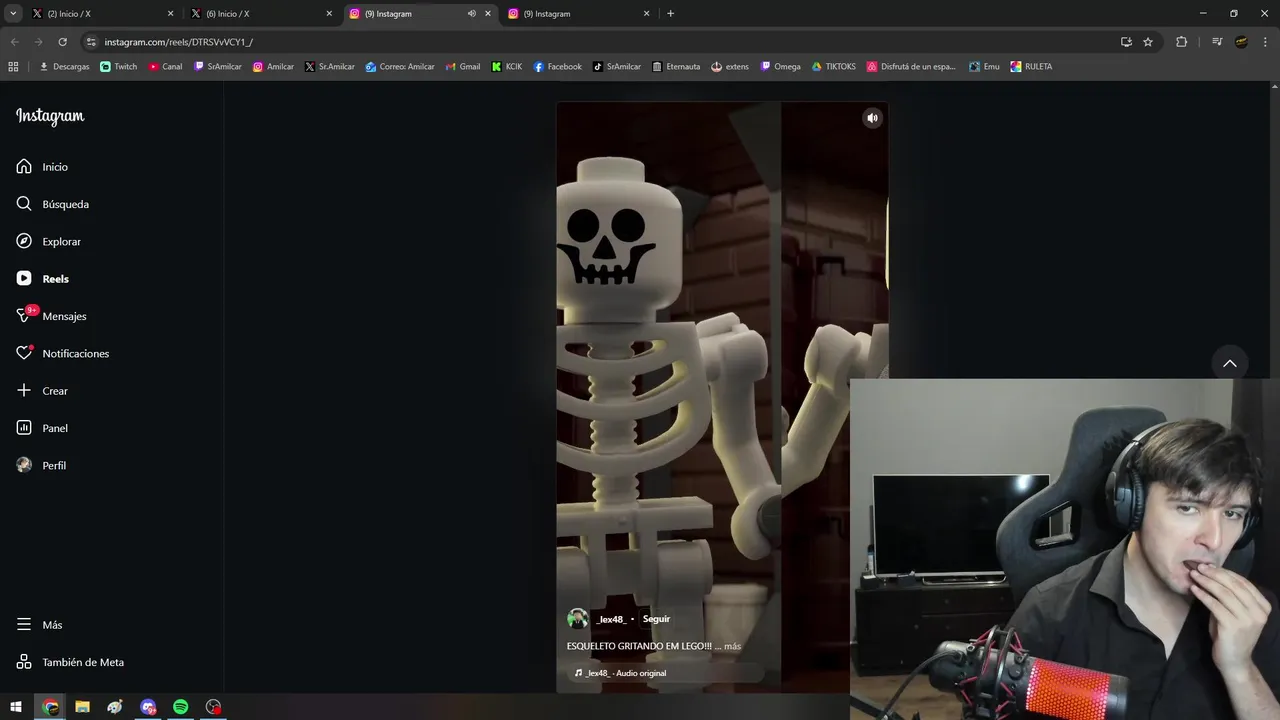
Task: Open the KCIK bookmark
Action: 507,67
